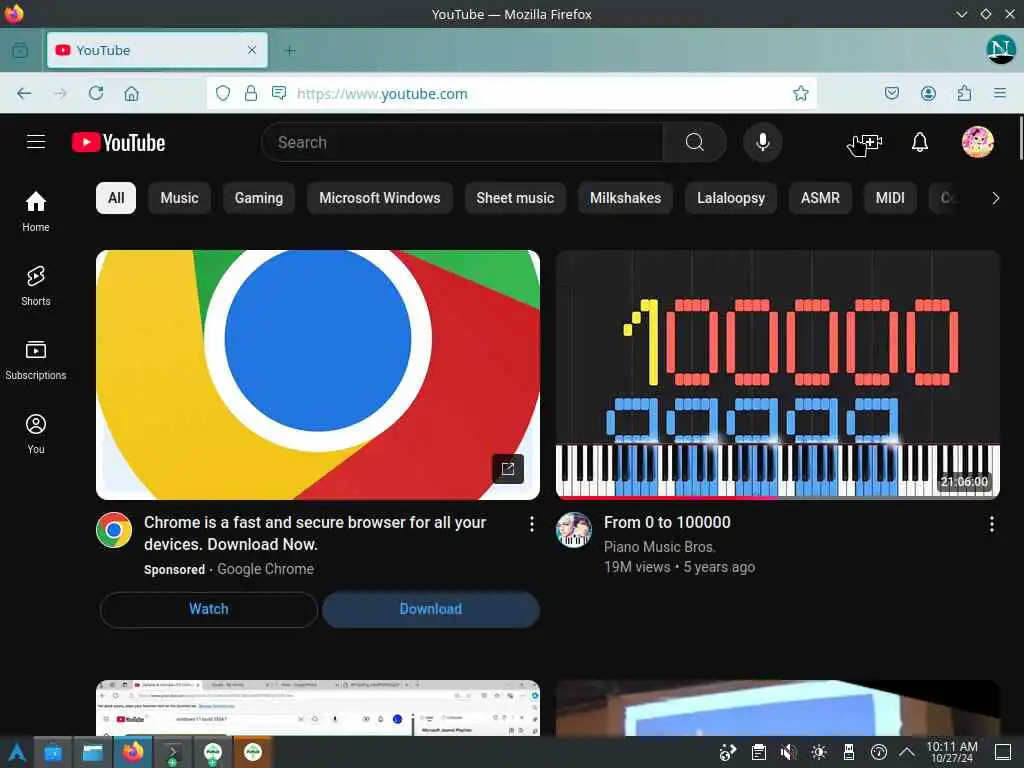Open Piano Music Bros. channel name link
The height and width of the screenshot is (768, 1024).
(x=660, y=547)
